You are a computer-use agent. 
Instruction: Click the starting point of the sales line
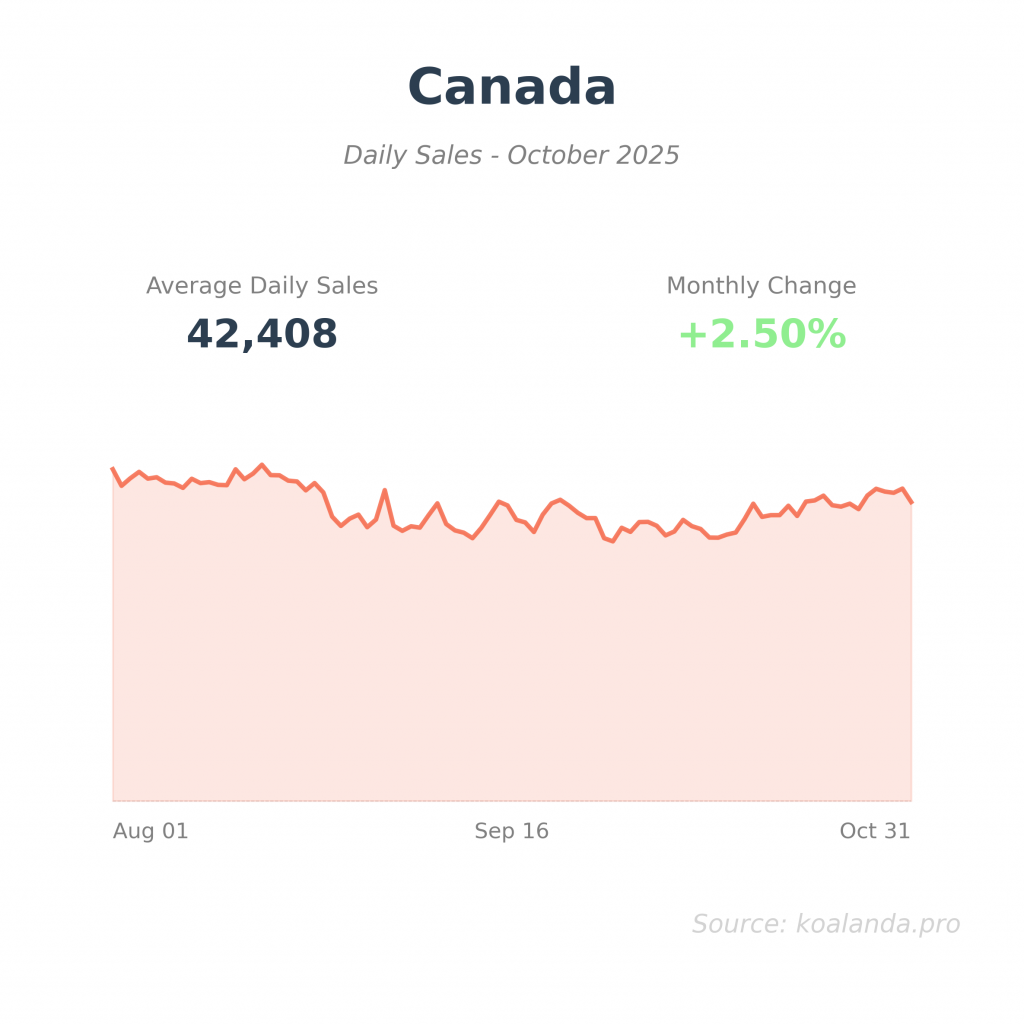point(113,468)
